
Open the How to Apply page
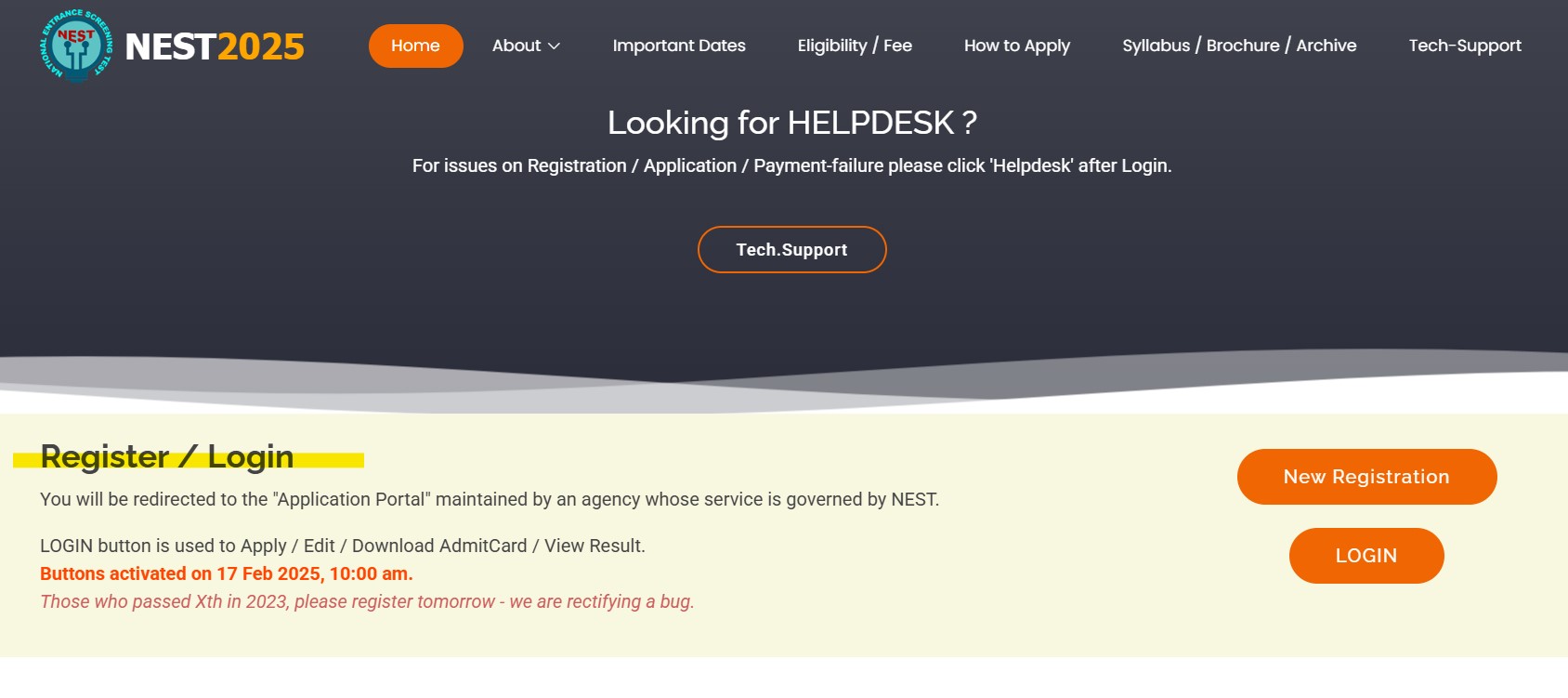(x=1017, y=46)
